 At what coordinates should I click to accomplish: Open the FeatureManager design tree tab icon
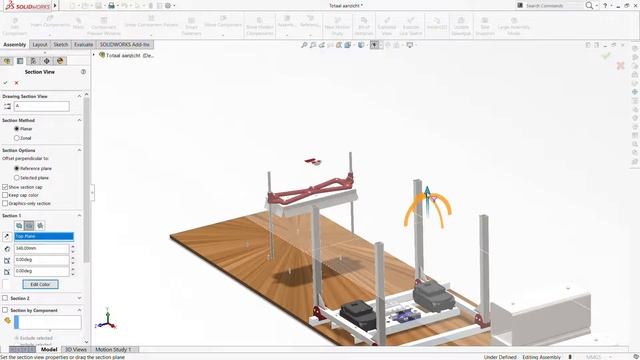(x=7, y=61)
